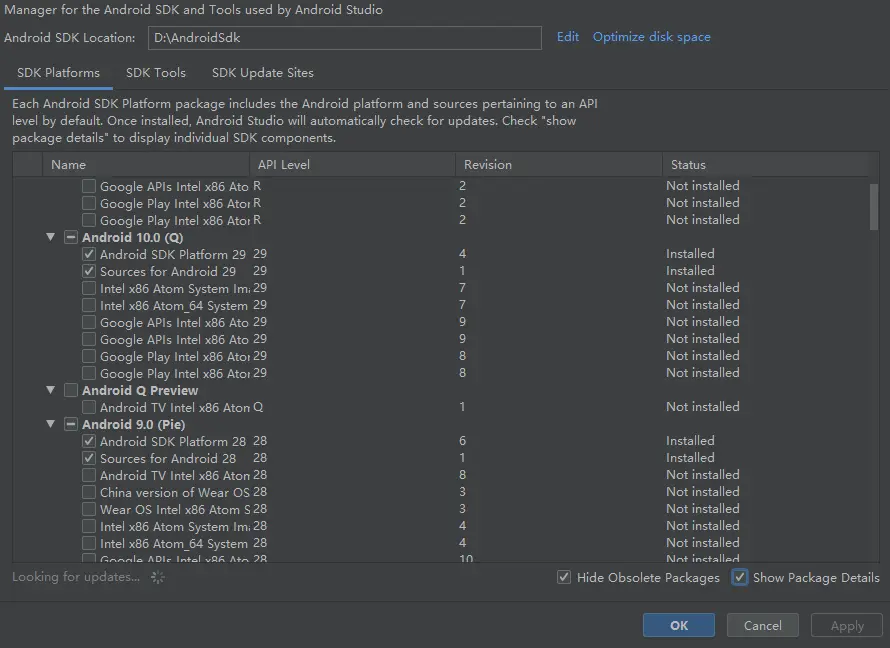Uncheck Sources for Android 28

click(x=90, y=459)
